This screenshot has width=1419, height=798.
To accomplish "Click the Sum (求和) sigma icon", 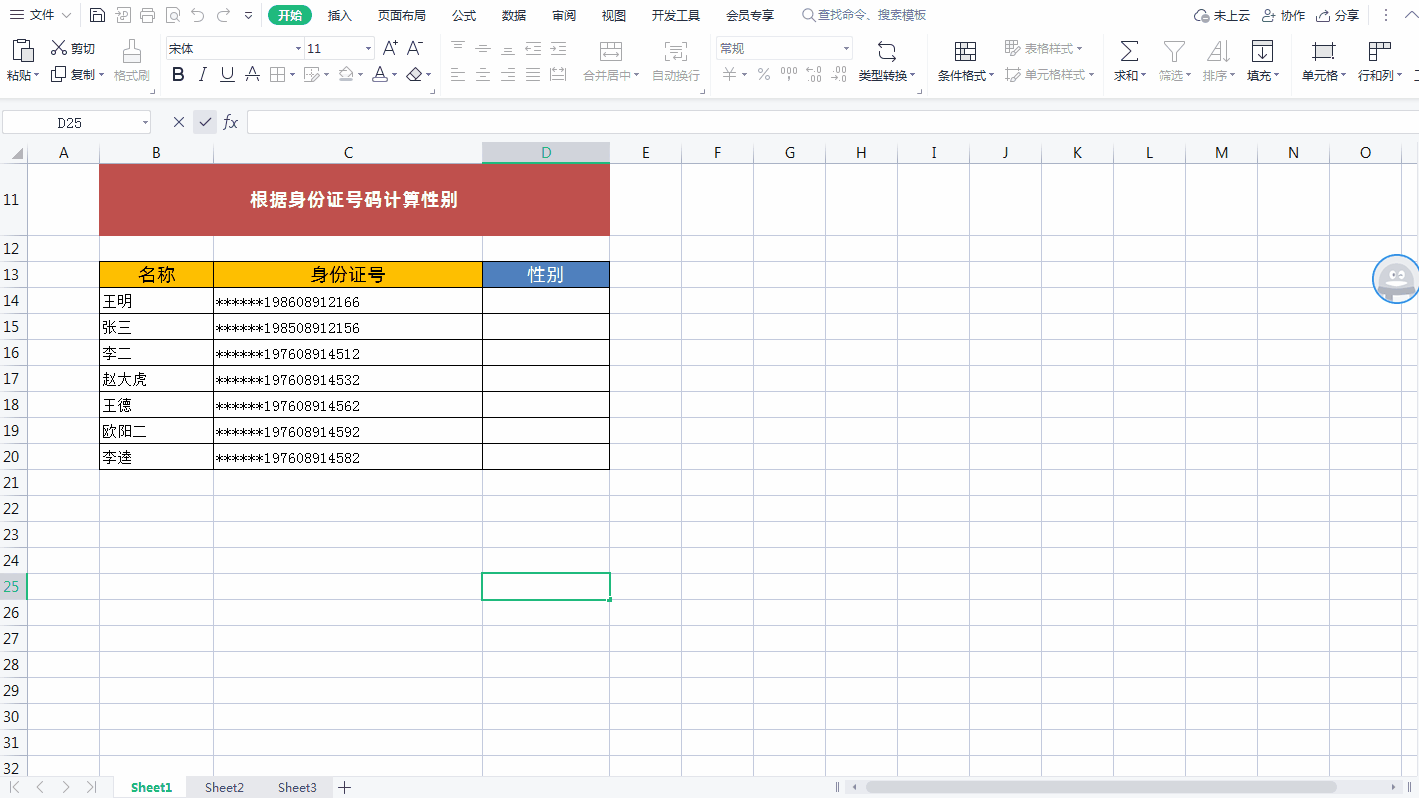I will tap(1129, 51).
